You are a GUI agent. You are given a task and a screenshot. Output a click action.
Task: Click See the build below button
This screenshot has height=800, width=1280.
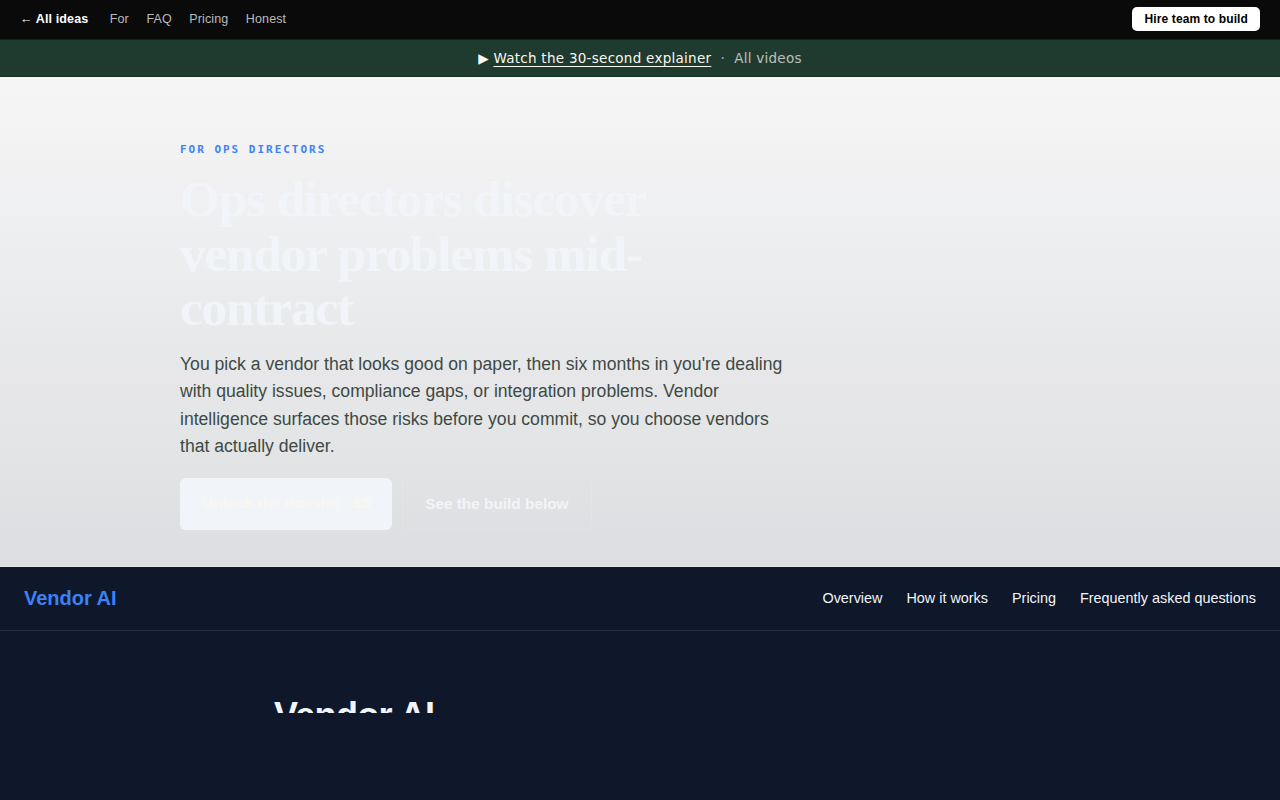click(x=497, y=504)
